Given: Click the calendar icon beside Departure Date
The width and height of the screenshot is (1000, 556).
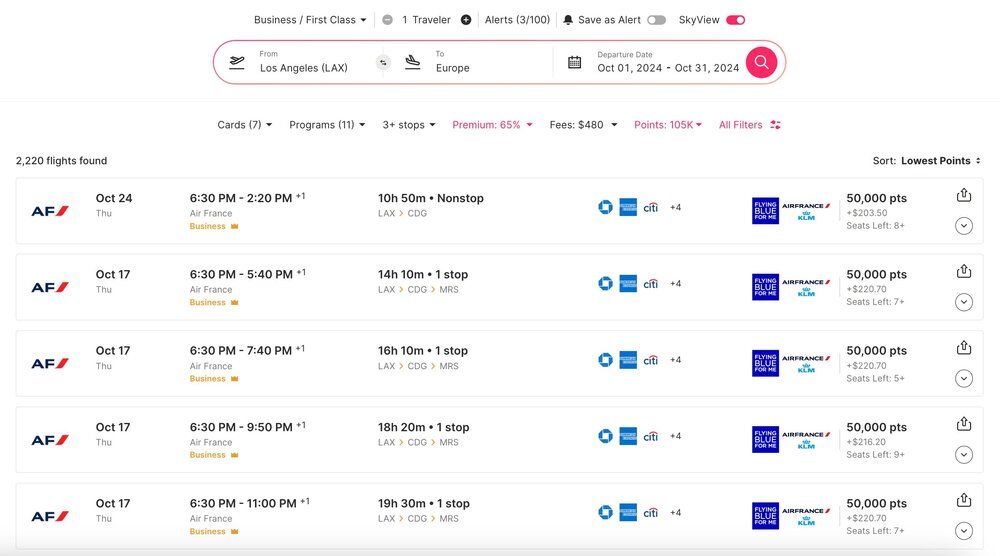Looking at the screenshot, I should coord(574,62).
